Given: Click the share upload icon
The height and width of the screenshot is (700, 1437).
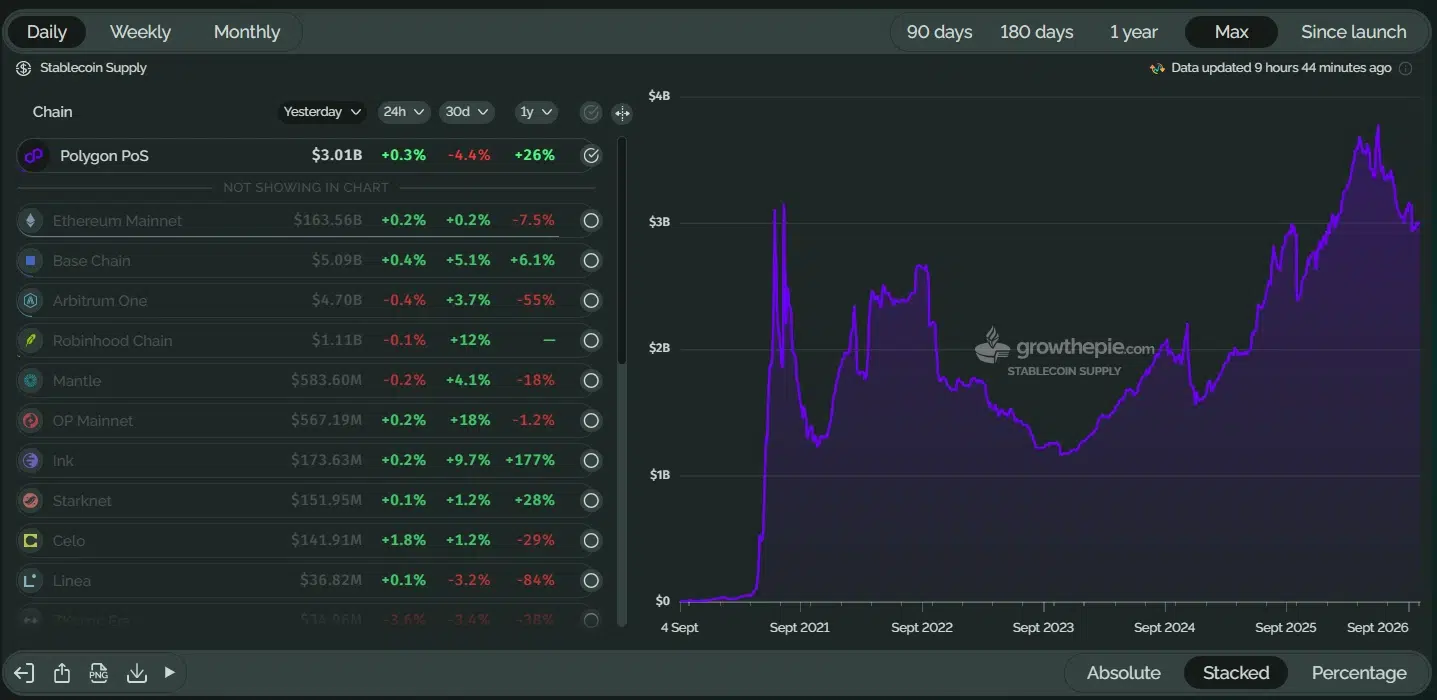Looking at the screenshot, I should pyautogui.click(x=62, y=673).
